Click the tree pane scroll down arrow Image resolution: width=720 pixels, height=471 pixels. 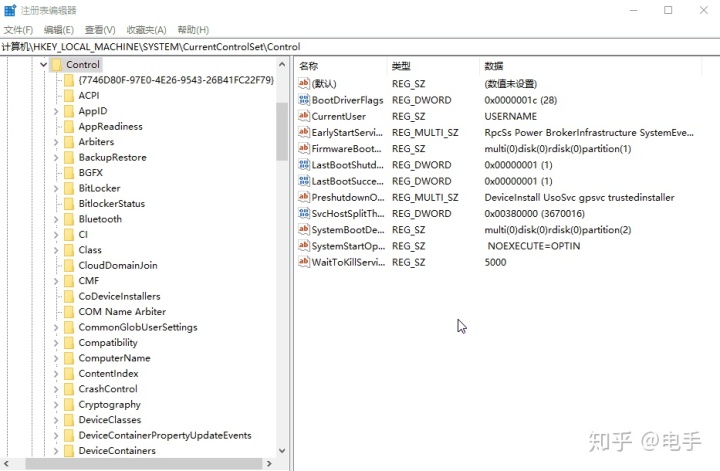[x=282, y=451]
